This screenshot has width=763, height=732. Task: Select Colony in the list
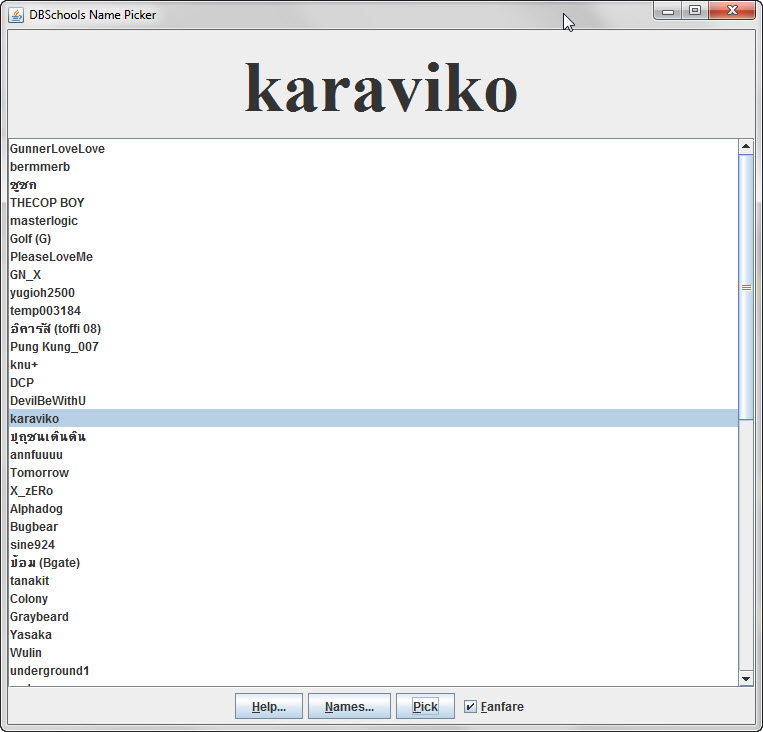click(x=373, y=599)
